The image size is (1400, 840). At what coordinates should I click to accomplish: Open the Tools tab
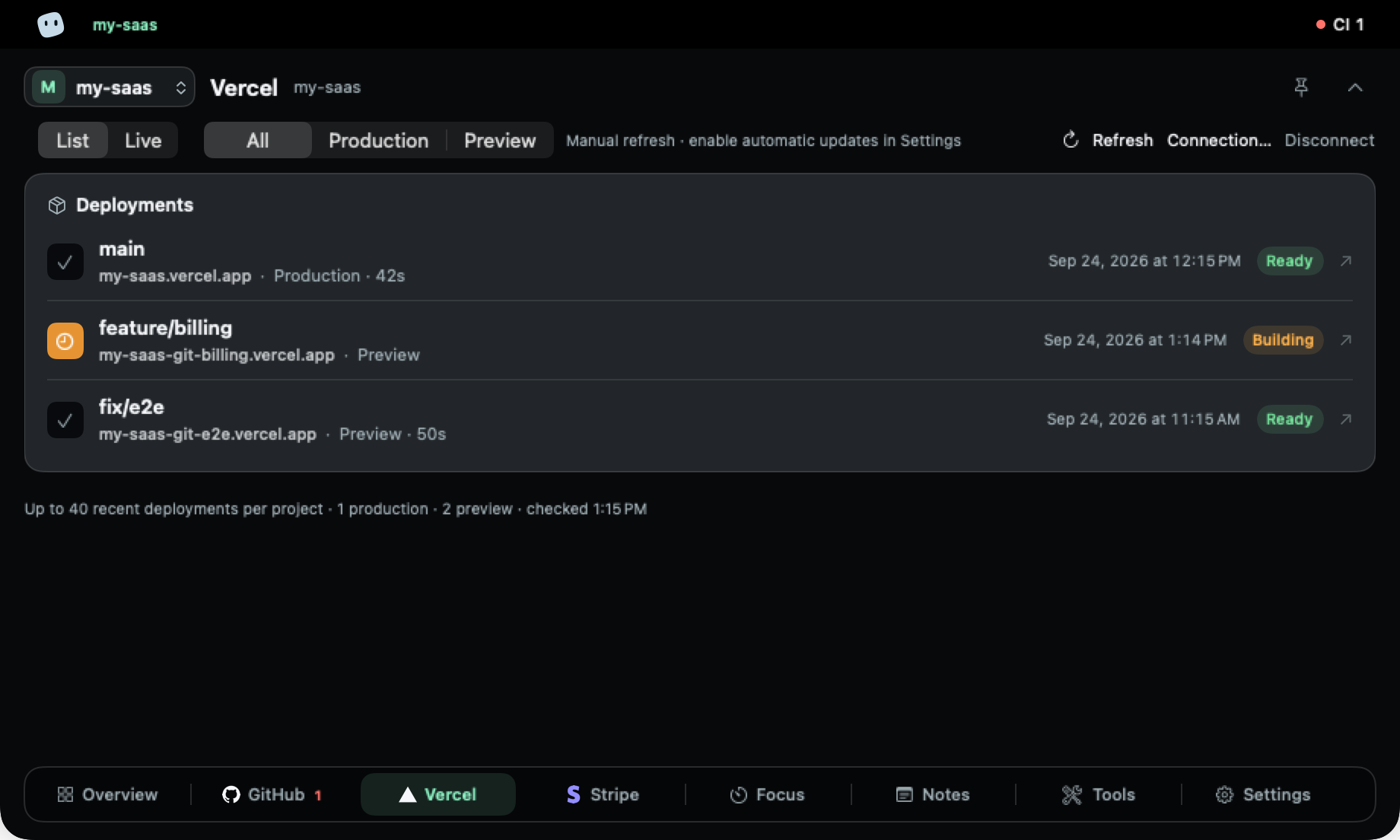pyautogui.click(x=1099, y=794)
